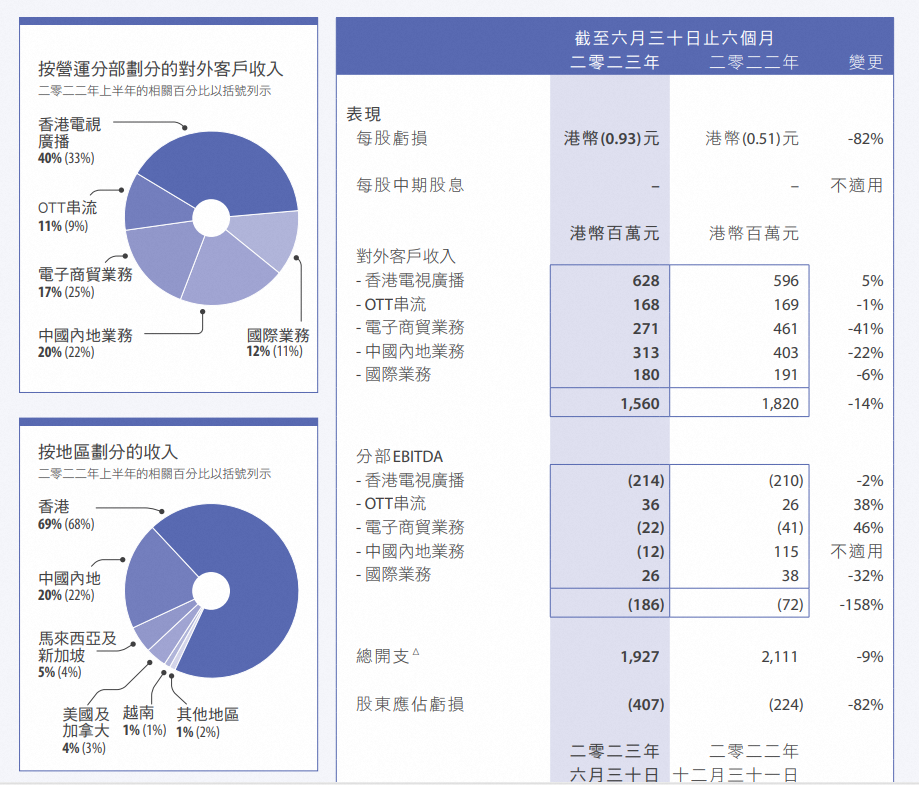This screenshot has height=785, width=919.
Task: Click the 港幣(0.93)元 loss per share value
Action: point(612,139)
